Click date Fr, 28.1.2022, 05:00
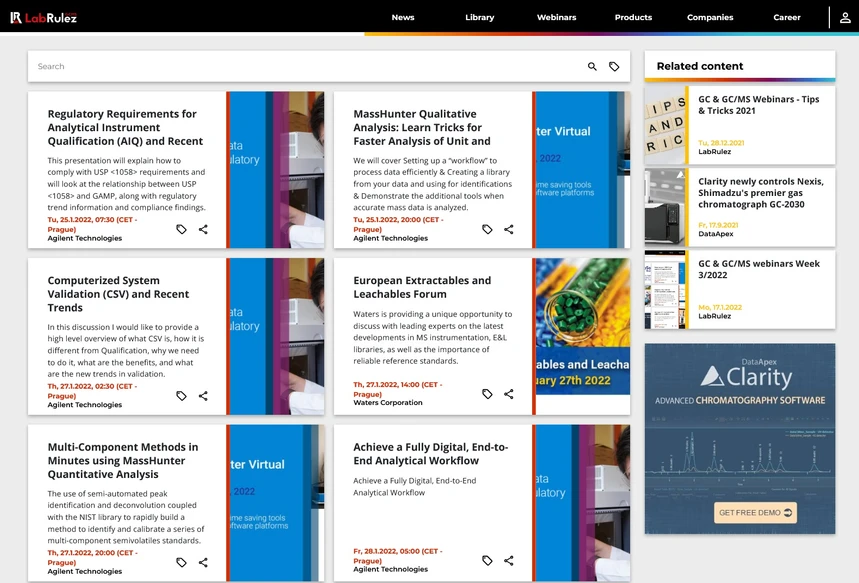 [x=398, y=556]
